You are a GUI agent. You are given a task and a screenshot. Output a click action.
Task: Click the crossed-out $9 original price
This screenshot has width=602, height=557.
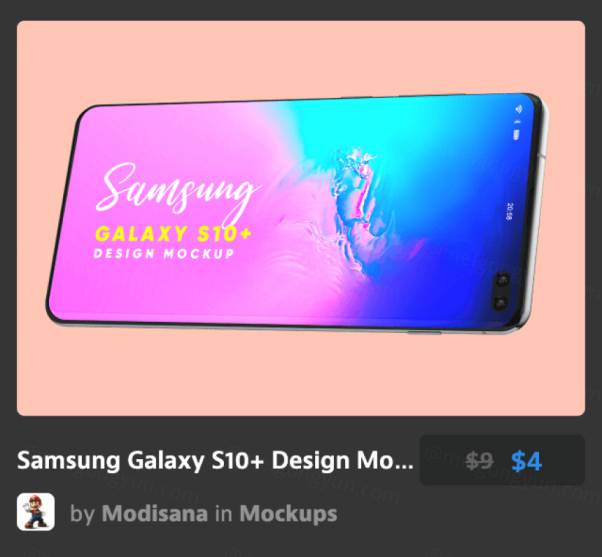point(479,461)
